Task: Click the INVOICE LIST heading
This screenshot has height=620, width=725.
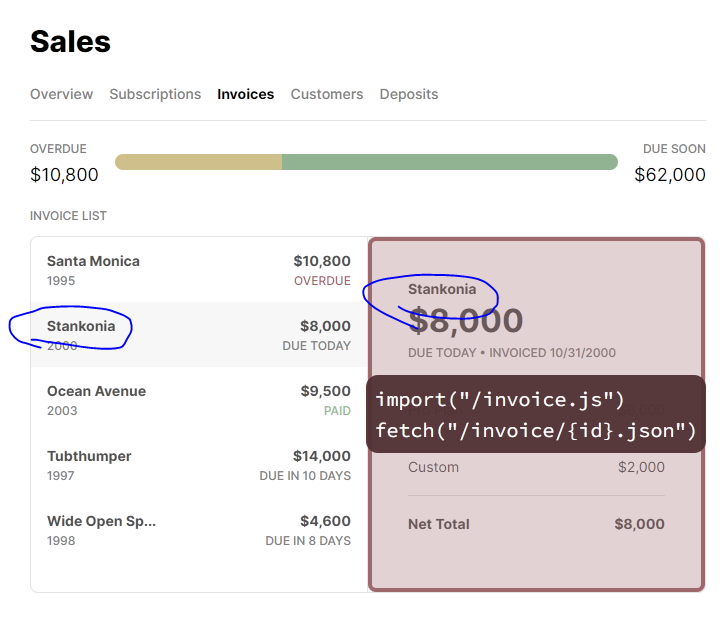Action: [68, 216]
